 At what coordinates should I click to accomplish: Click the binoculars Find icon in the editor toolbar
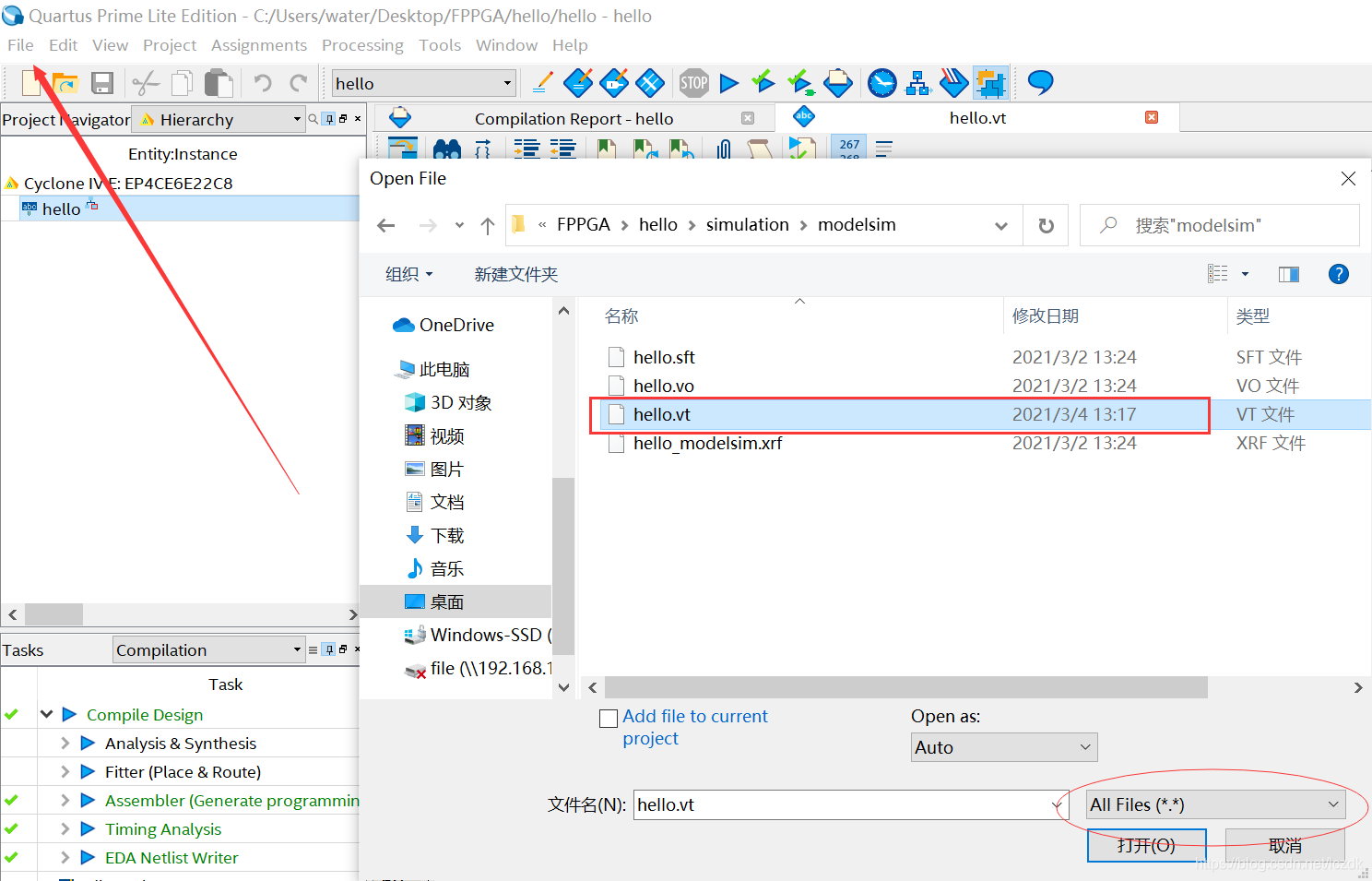[x=446, y=149]
